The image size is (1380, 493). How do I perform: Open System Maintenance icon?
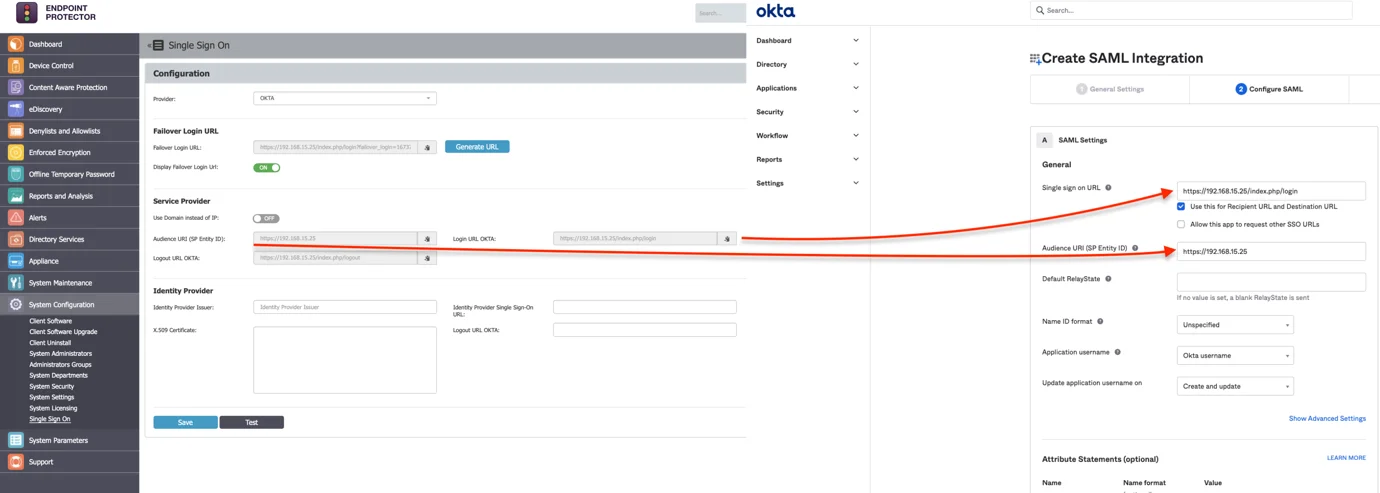click(15, 283)
